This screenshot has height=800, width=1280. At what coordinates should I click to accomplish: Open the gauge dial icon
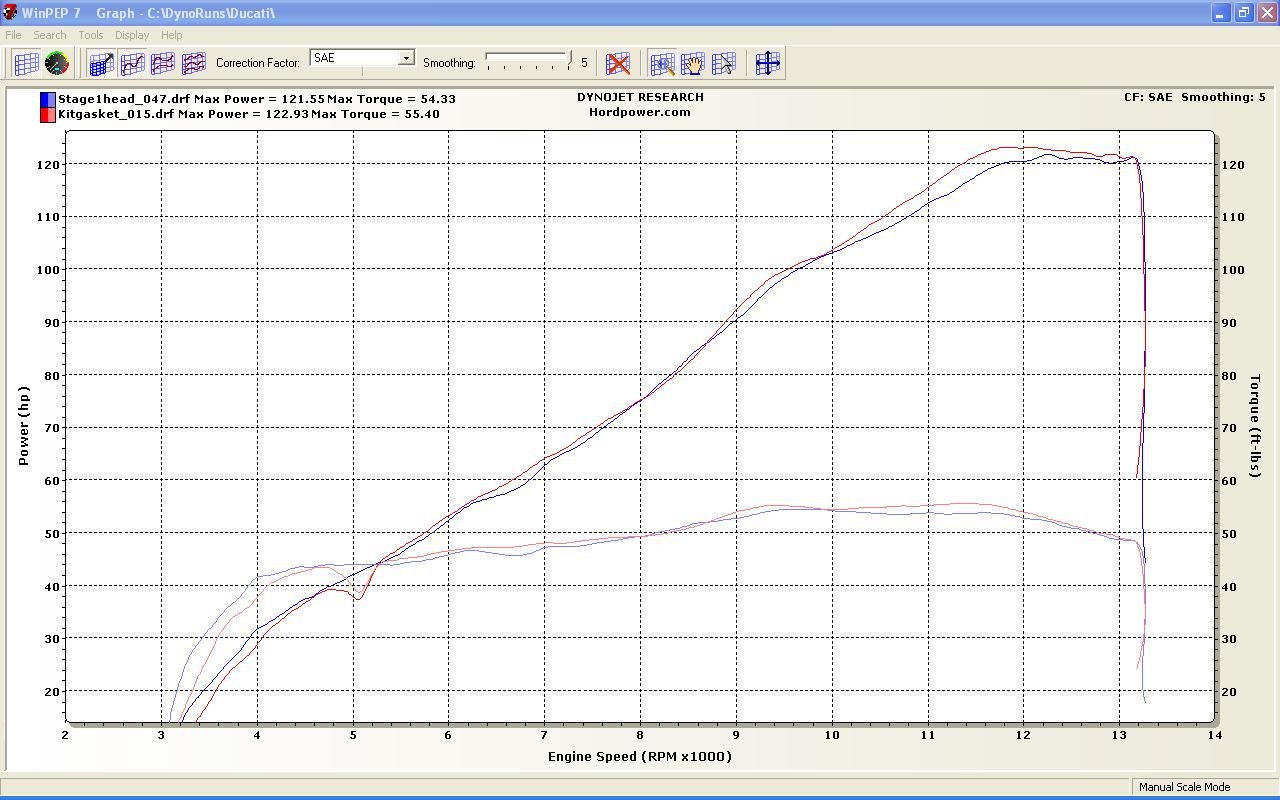click(x=57, y=63)
